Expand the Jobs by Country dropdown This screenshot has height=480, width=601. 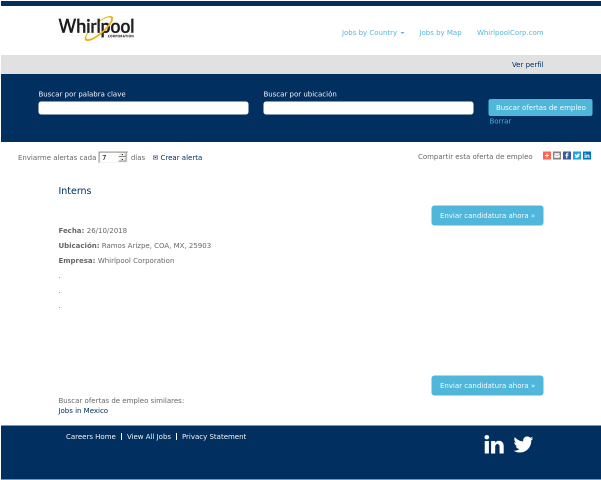(x=372, y=33)
